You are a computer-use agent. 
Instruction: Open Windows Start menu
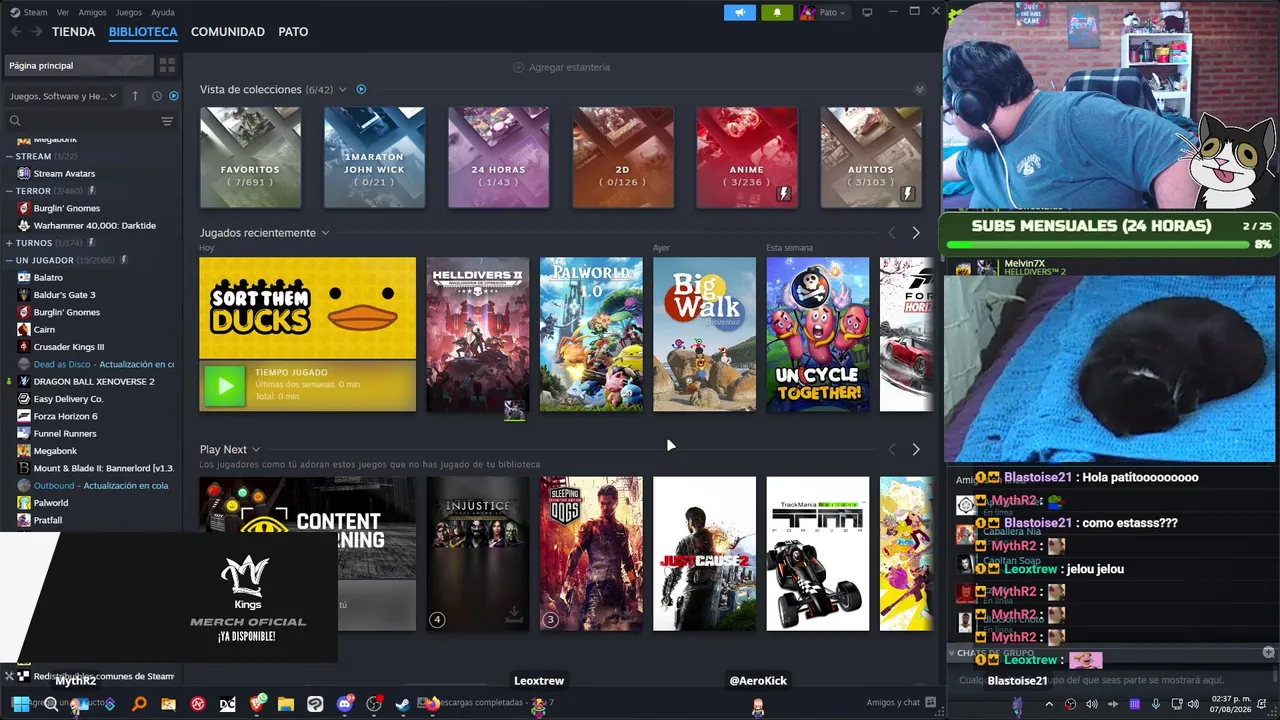pyautogui.click(x=20, y=704)
